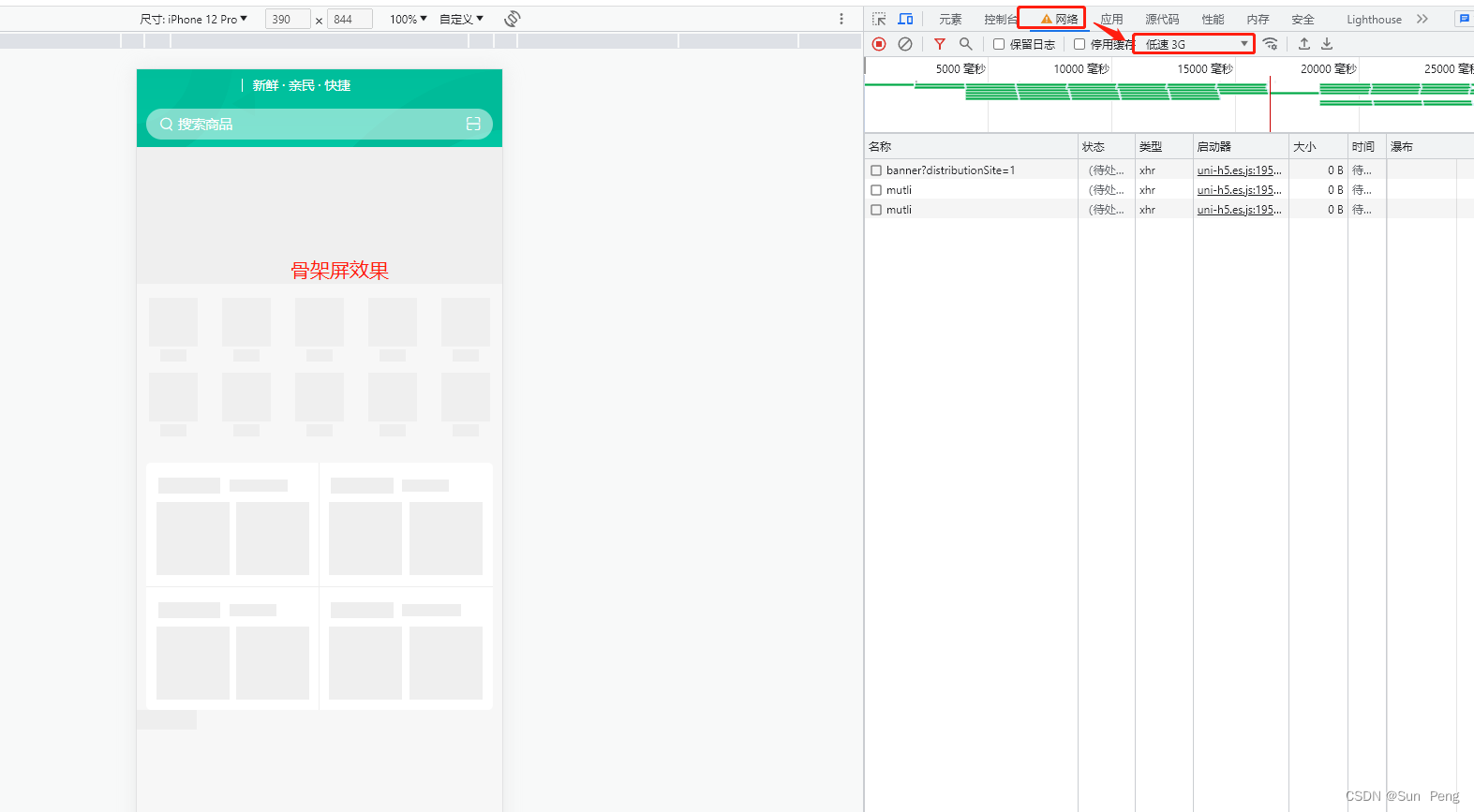Export HAR file download icon
The height and width of the screenshot is (812, 1474).
pos(1327,44)
